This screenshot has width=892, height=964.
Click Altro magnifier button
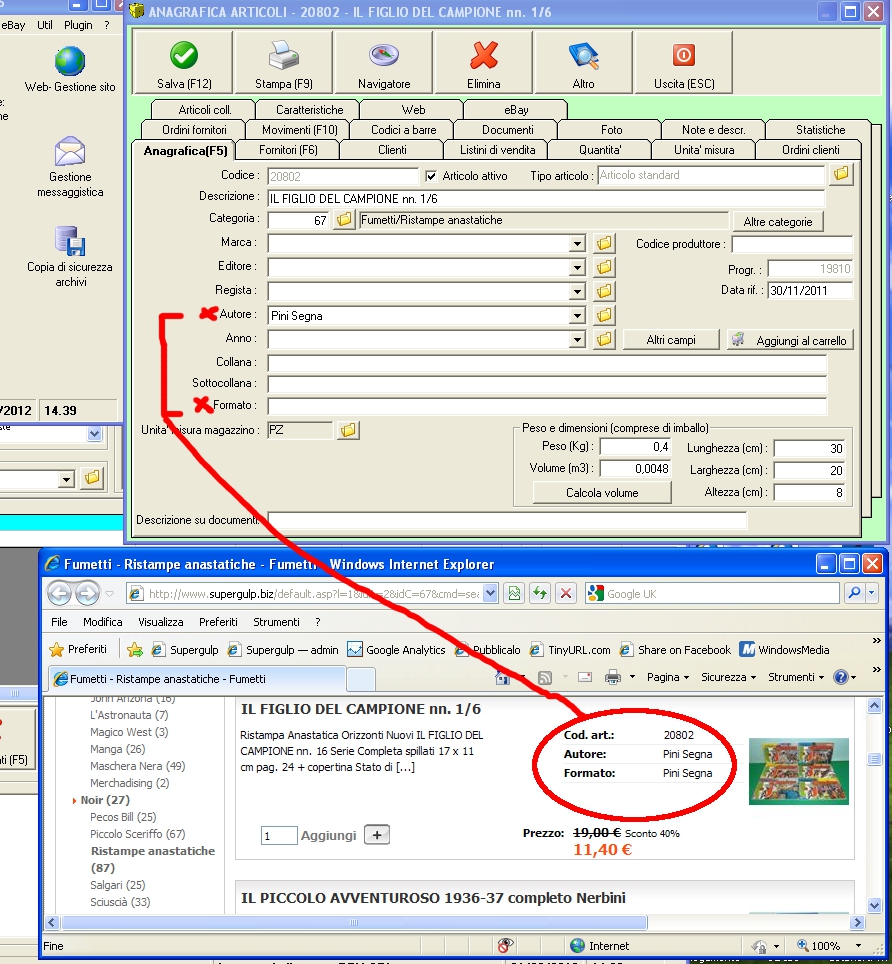(583, 63)
